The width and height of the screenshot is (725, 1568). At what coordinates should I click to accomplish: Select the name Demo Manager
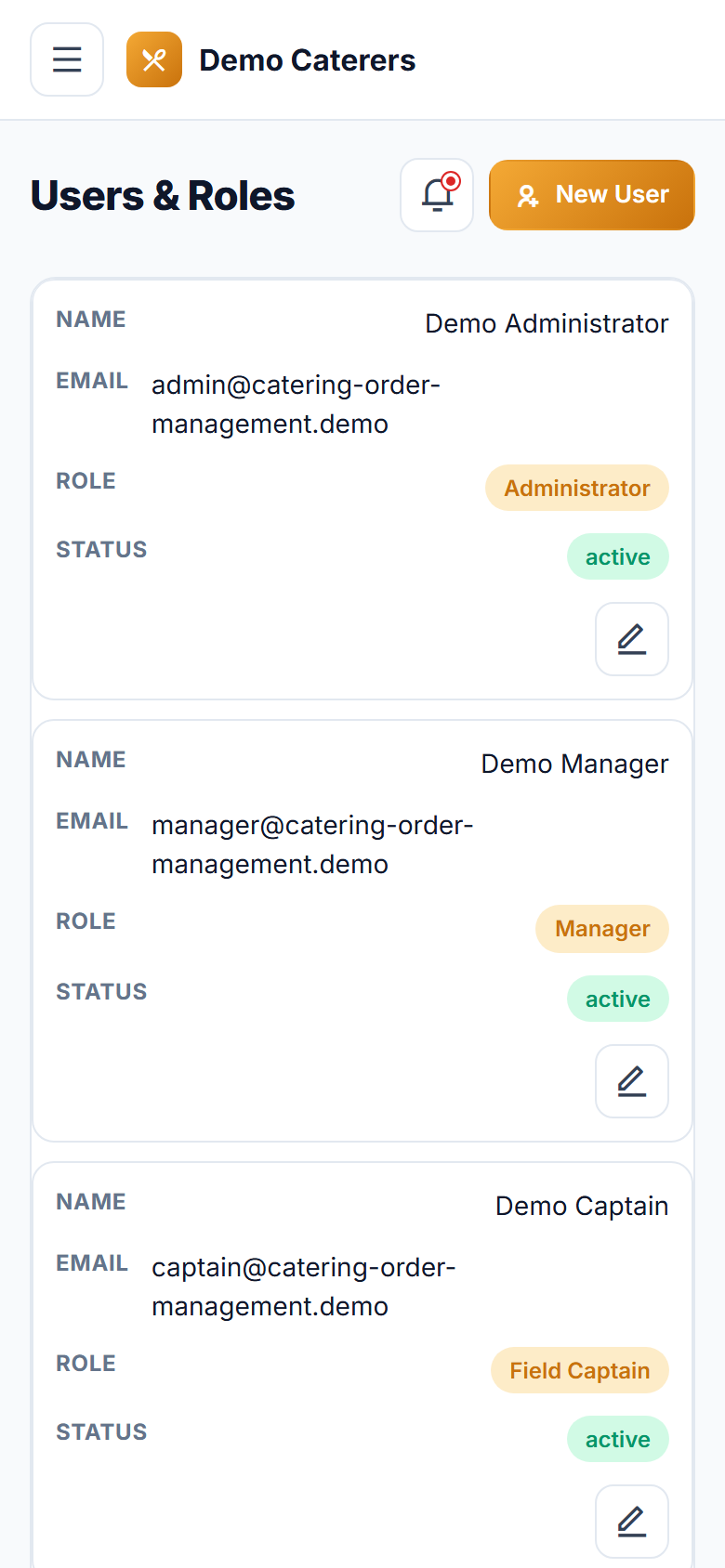(x=574, y=764)
